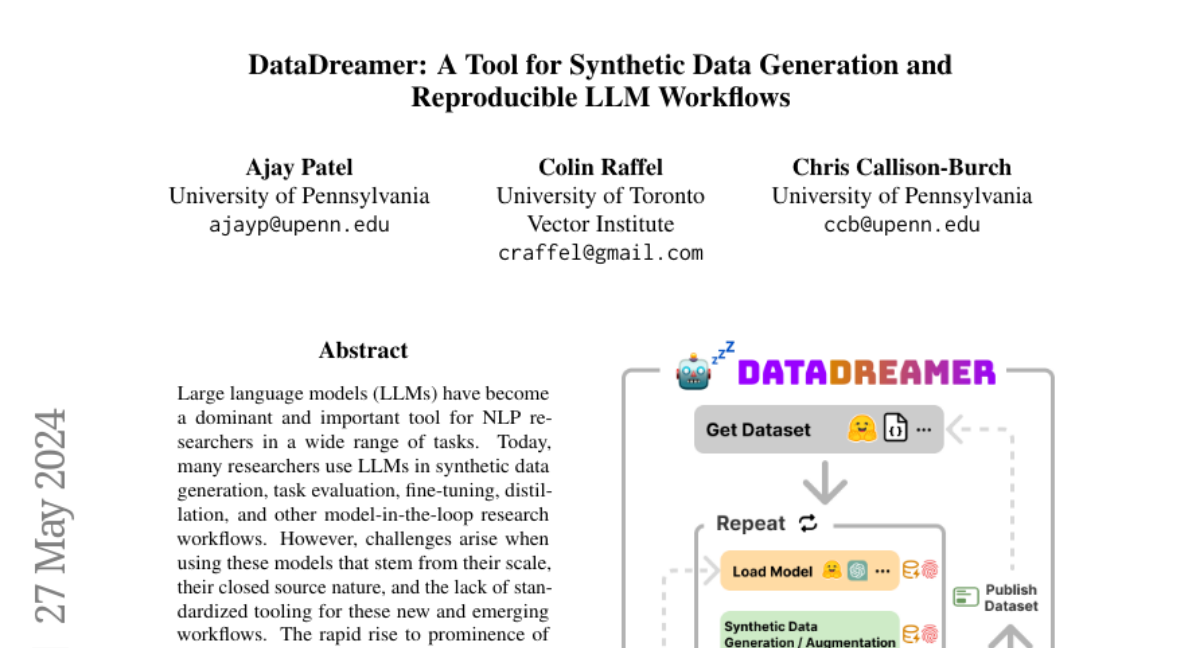Screen dimensions: 1200x648
Task: Click the Synthetic Data Generation / Augmentation box
Action: (x=810, y=633)
